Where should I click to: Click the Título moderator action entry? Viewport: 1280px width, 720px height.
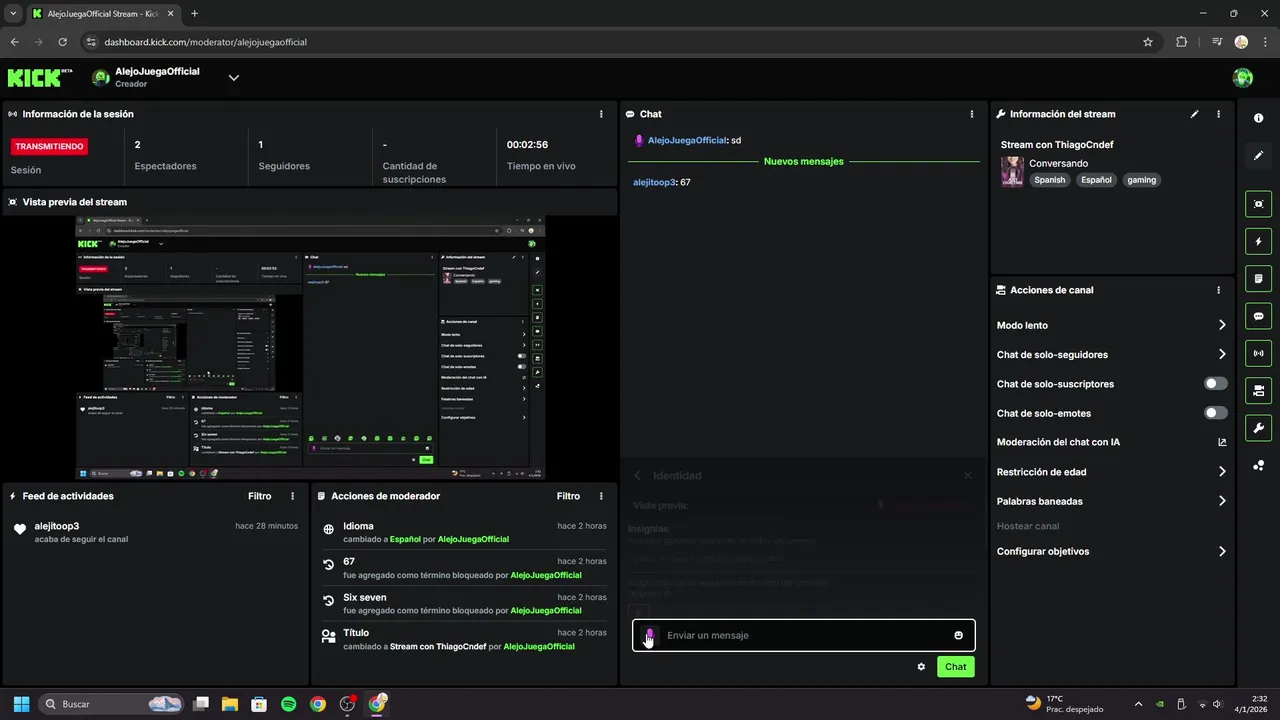click(464, 640)
